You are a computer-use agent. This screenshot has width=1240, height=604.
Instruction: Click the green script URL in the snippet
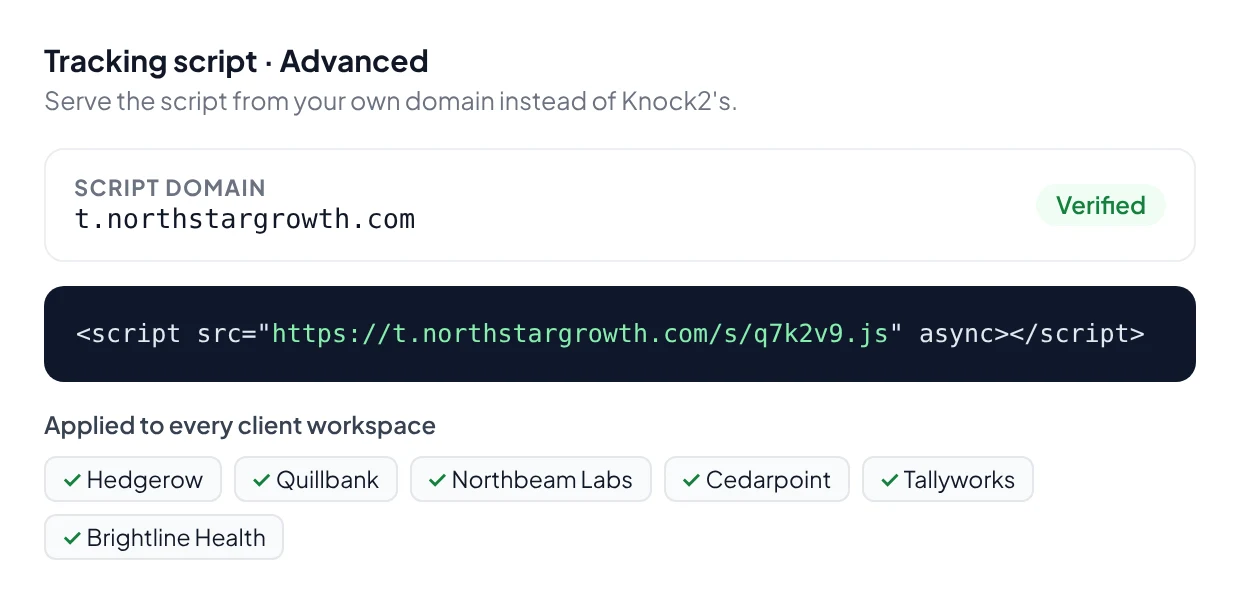coord(580,334)
